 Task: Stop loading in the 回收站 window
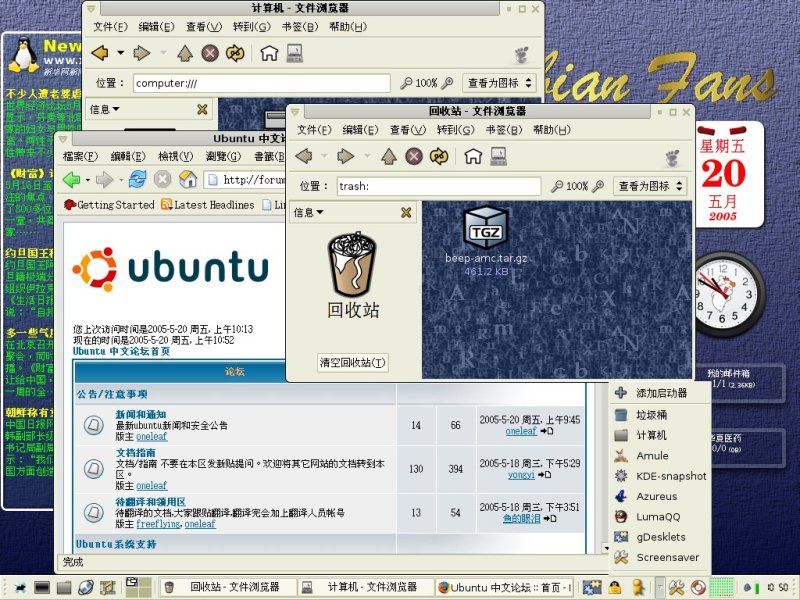click(414, 156)
